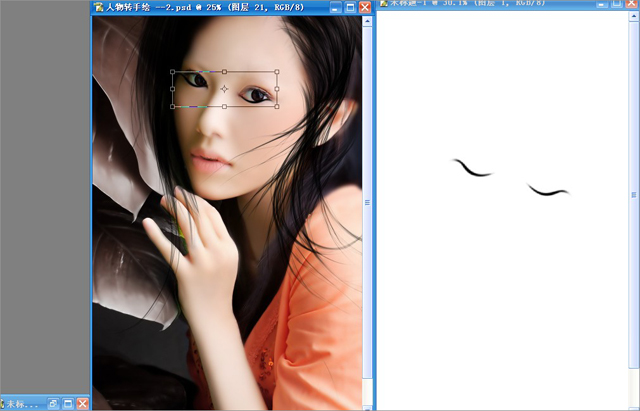This screenshot has width=640, height=411.
Task: Click the bottom-middle transform handle
Action: coord(224,107)
